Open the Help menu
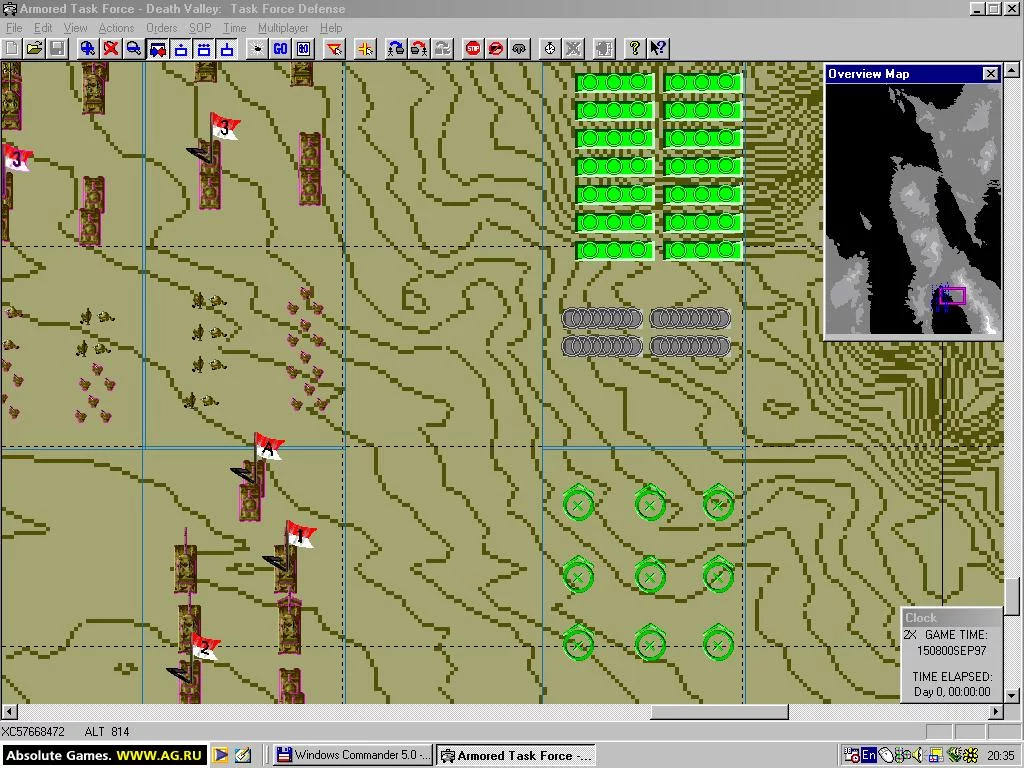This screenshot has height=768, width=1024. coord(331,27)
